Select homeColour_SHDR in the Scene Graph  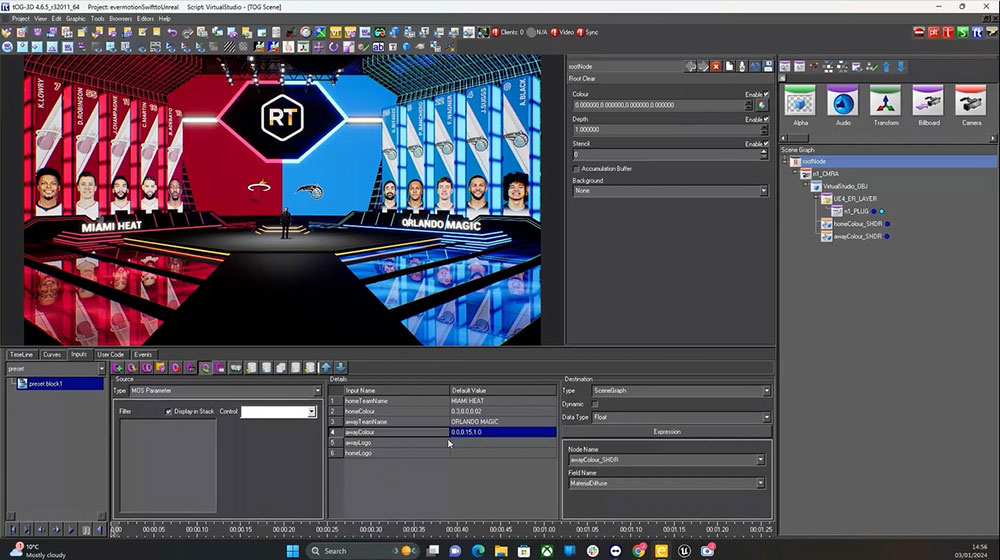click(x=857, y=224)
